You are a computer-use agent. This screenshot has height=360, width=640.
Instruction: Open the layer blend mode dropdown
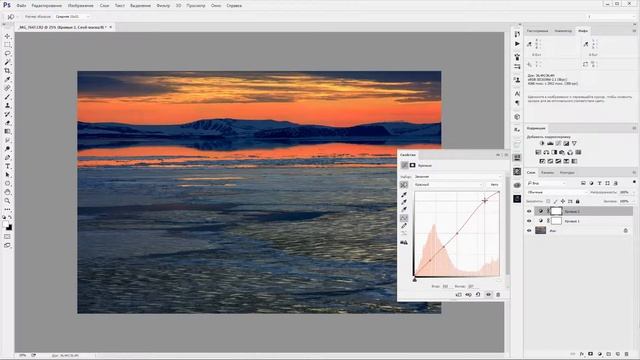tap(556, 192)
